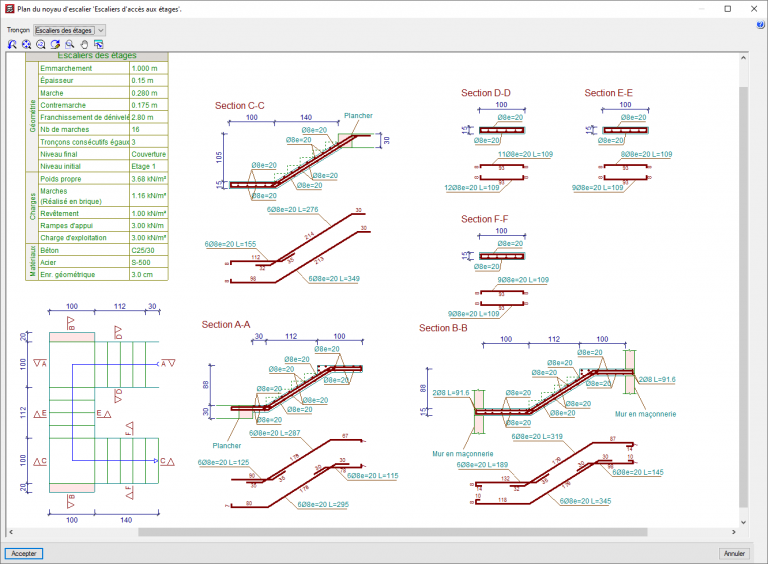Click the application icon in the title bar
This screenshot has width=768, height=564.
click(x=9, y=9)
